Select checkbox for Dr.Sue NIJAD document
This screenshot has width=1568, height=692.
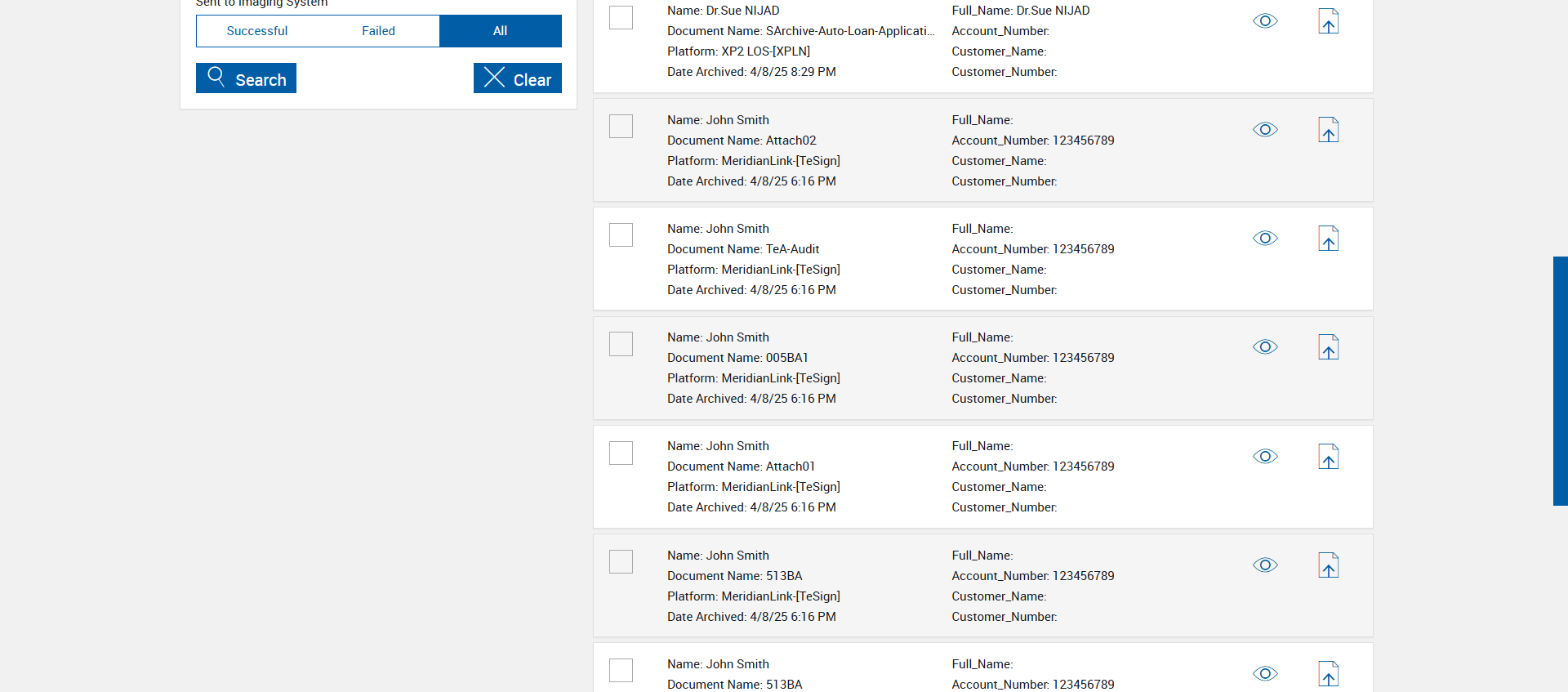coord(621,17)
